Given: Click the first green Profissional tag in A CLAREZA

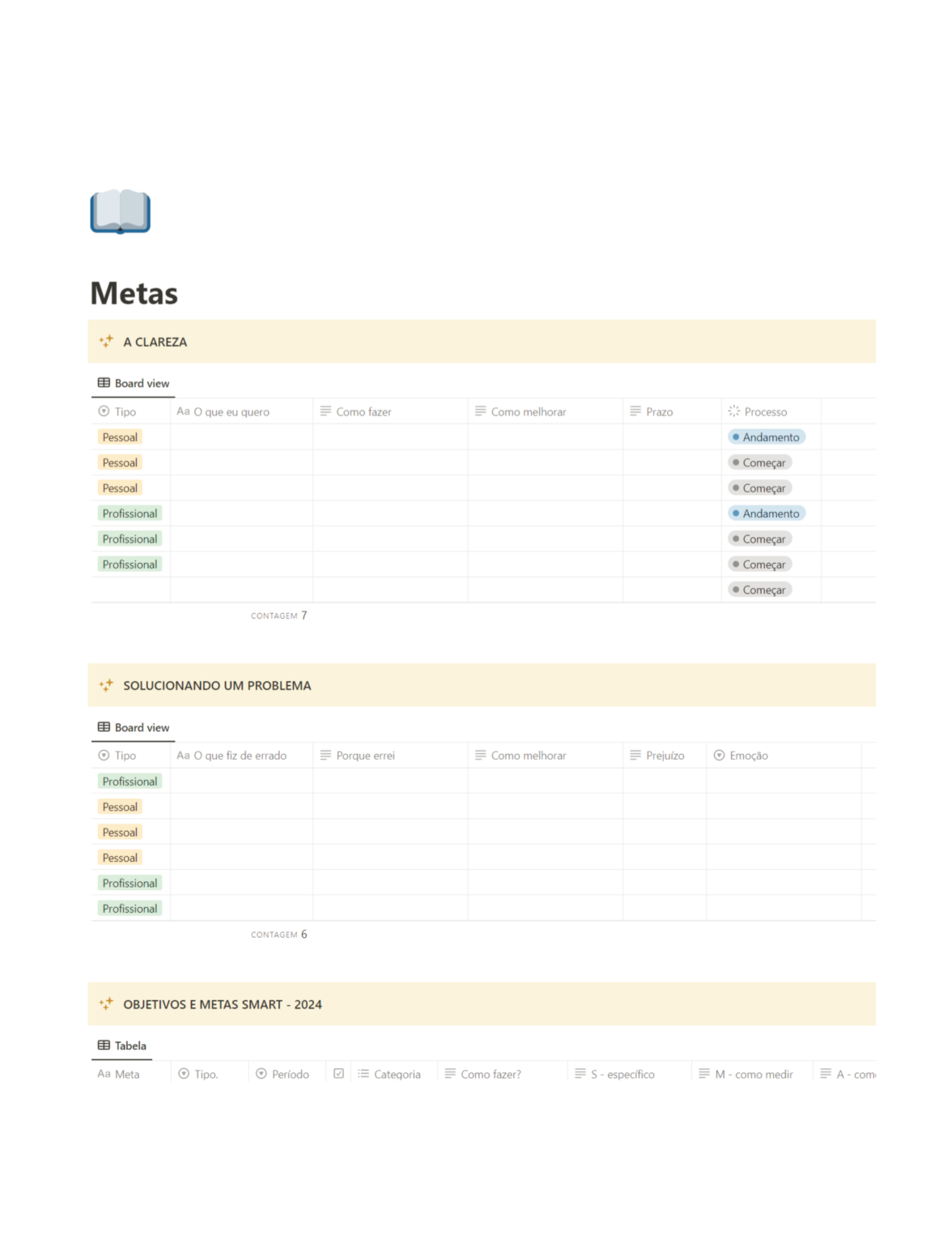Looking at the screenshot, I should 130,513.
